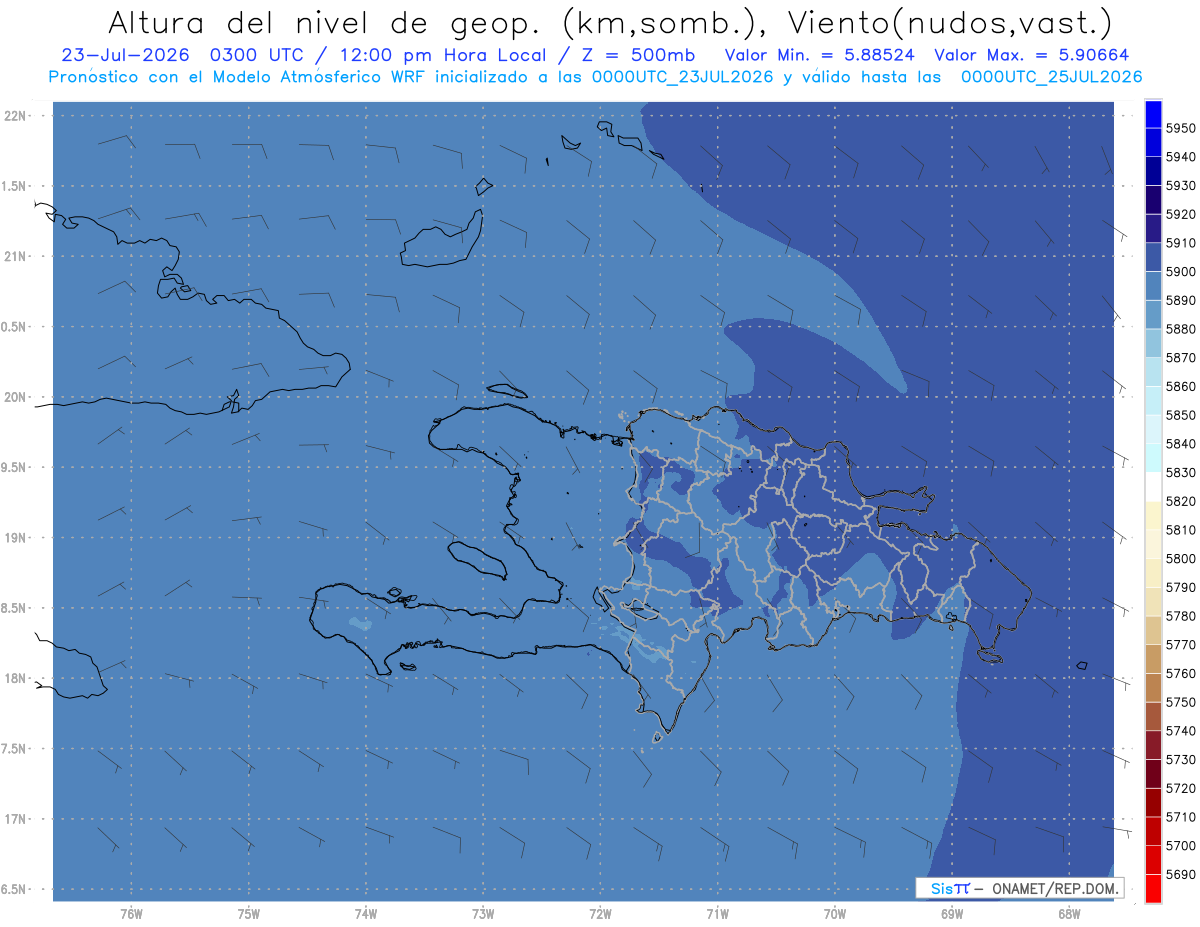Click the 68W longitude tick label

click(1069, 913)
